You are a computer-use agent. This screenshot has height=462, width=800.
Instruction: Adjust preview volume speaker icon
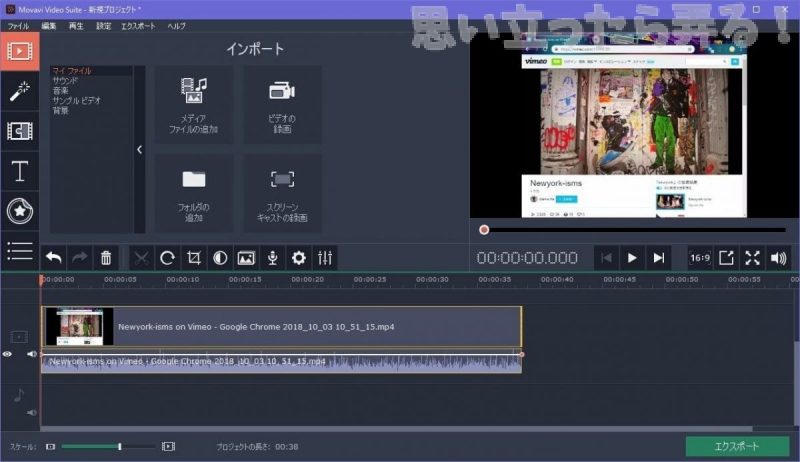click(778, 258)
